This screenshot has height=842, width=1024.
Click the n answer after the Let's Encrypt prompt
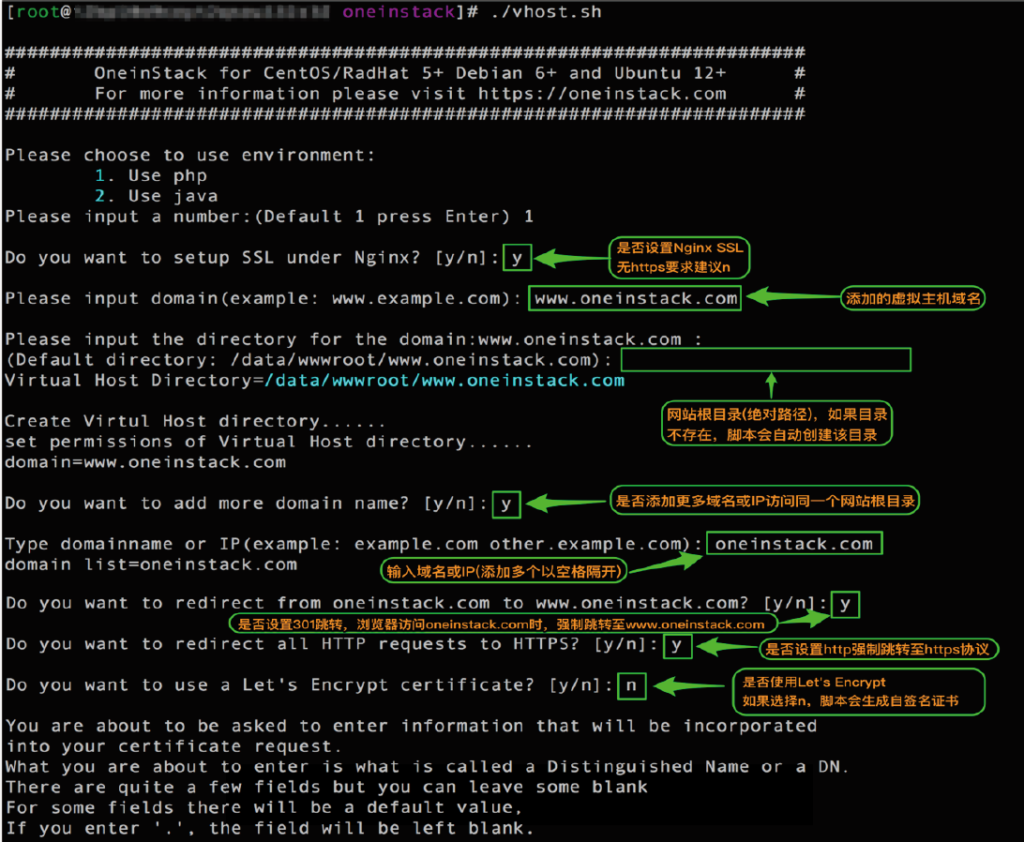632,686
